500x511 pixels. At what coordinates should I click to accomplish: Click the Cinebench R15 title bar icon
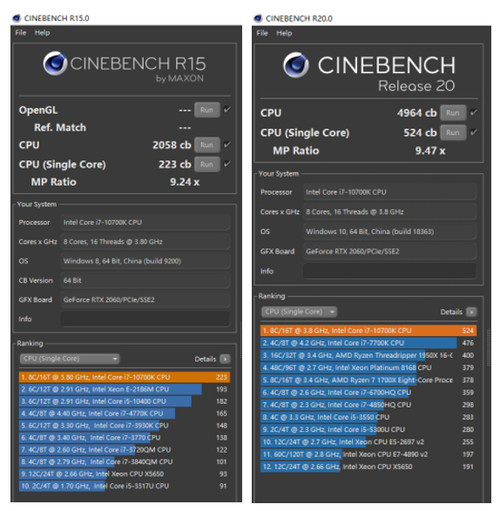[16, 18]
